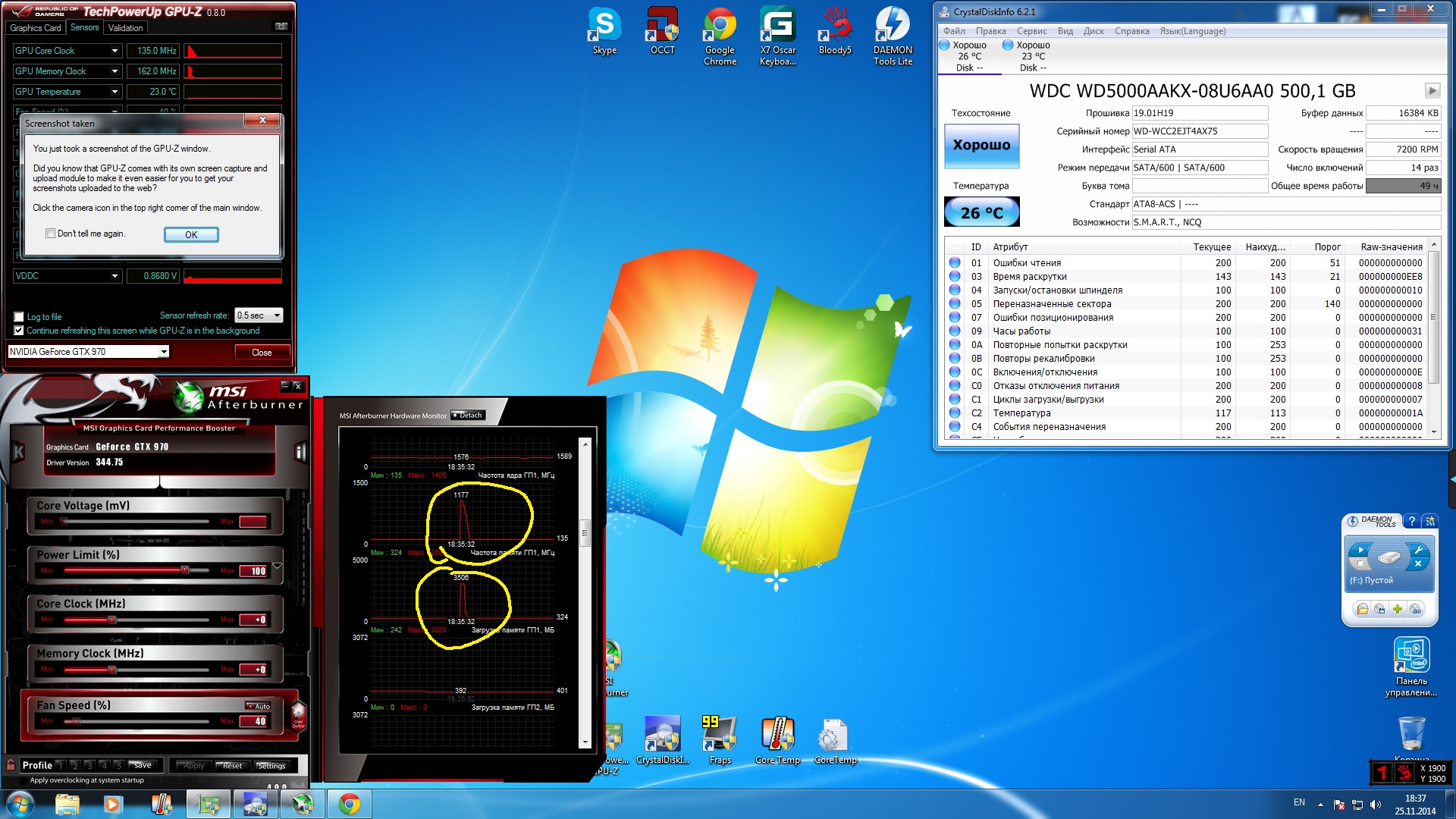The image size is (1456, 819).
Task: Open the Сервис menu in CrystalDiskInfo
Action: 1031,31
